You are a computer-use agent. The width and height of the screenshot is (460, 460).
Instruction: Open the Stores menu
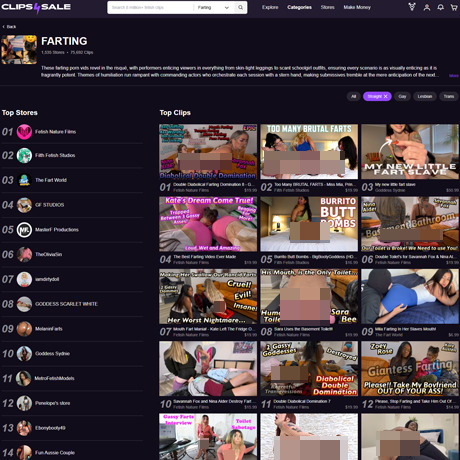[x=327, y=7]
